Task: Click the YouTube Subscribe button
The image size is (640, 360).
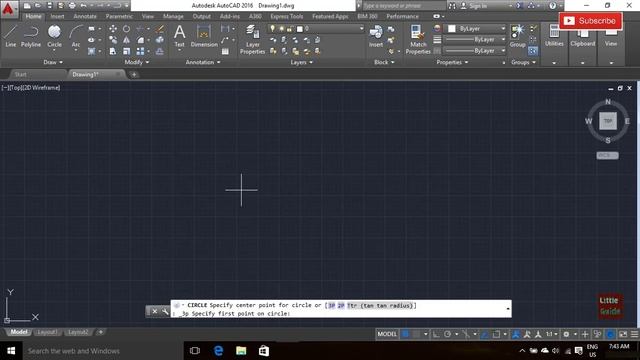Action: pyautogui.click(x=591, y=21)
